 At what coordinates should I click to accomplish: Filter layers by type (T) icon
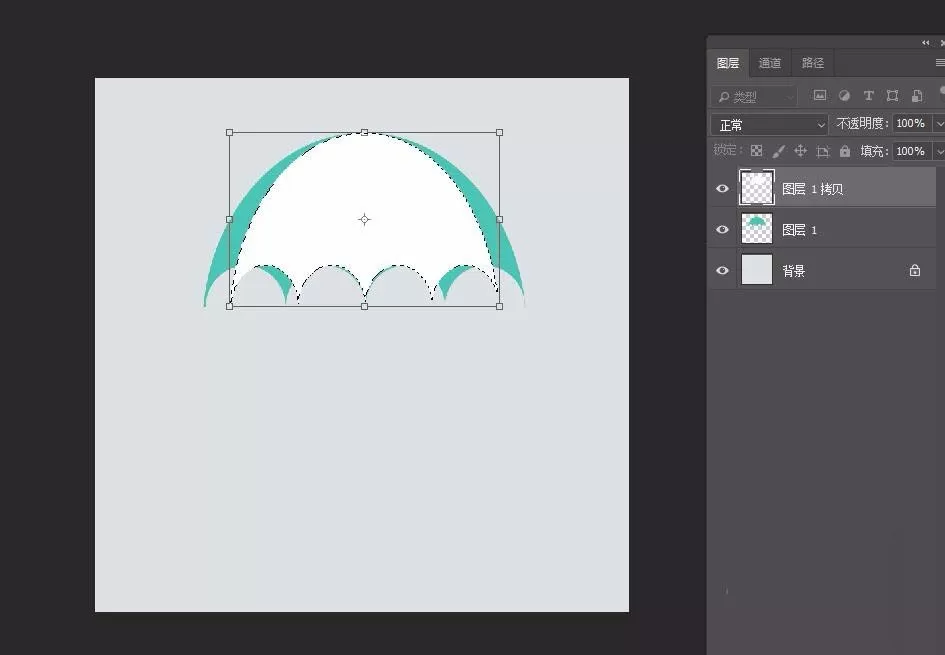tap(868, 95)
